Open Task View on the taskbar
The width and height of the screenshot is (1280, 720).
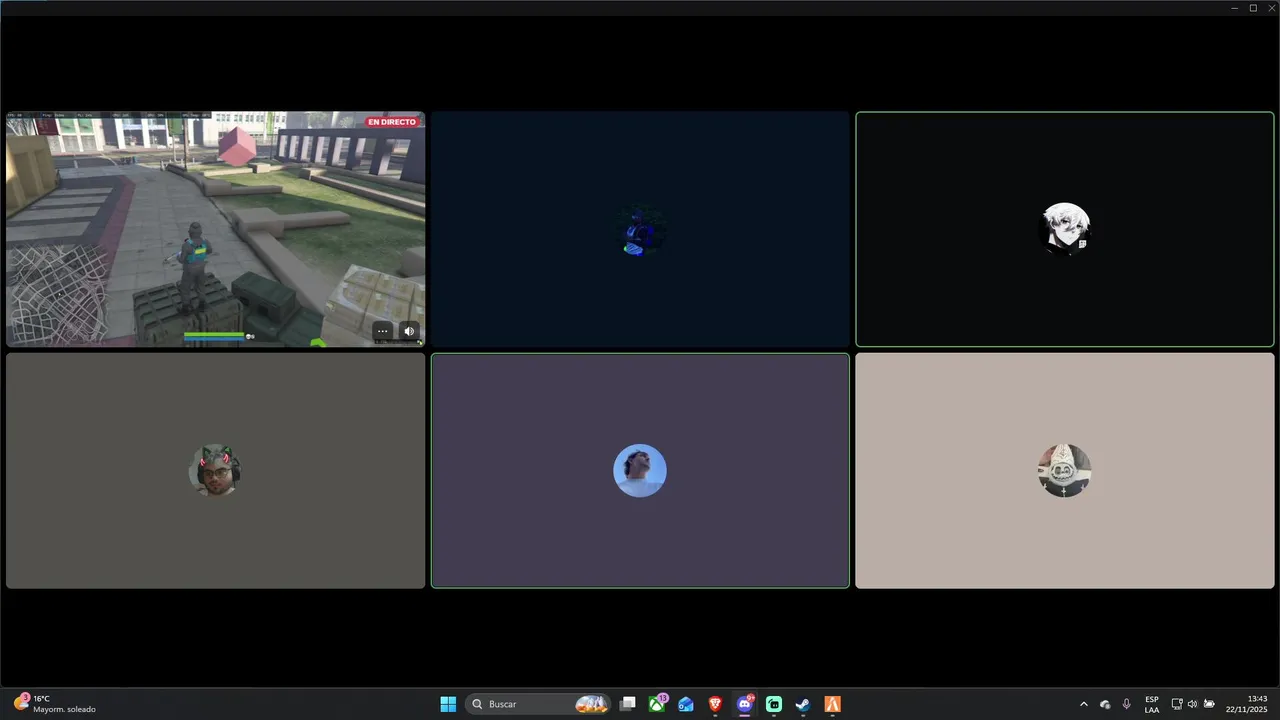pos(627,704)
